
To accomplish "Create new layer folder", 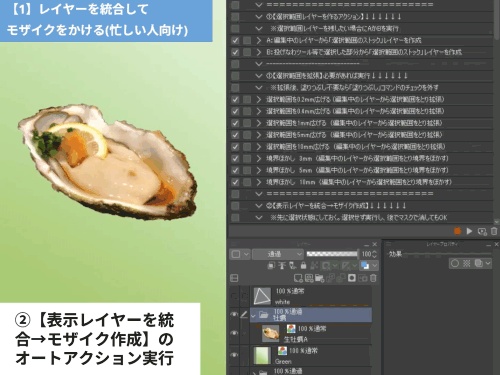I will coord(320,278).
